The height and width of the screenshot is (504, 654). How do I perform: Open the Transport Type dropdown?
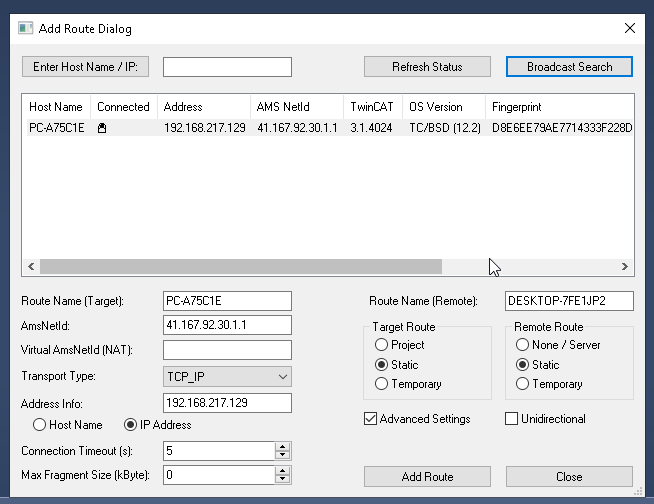pos(227,377)
